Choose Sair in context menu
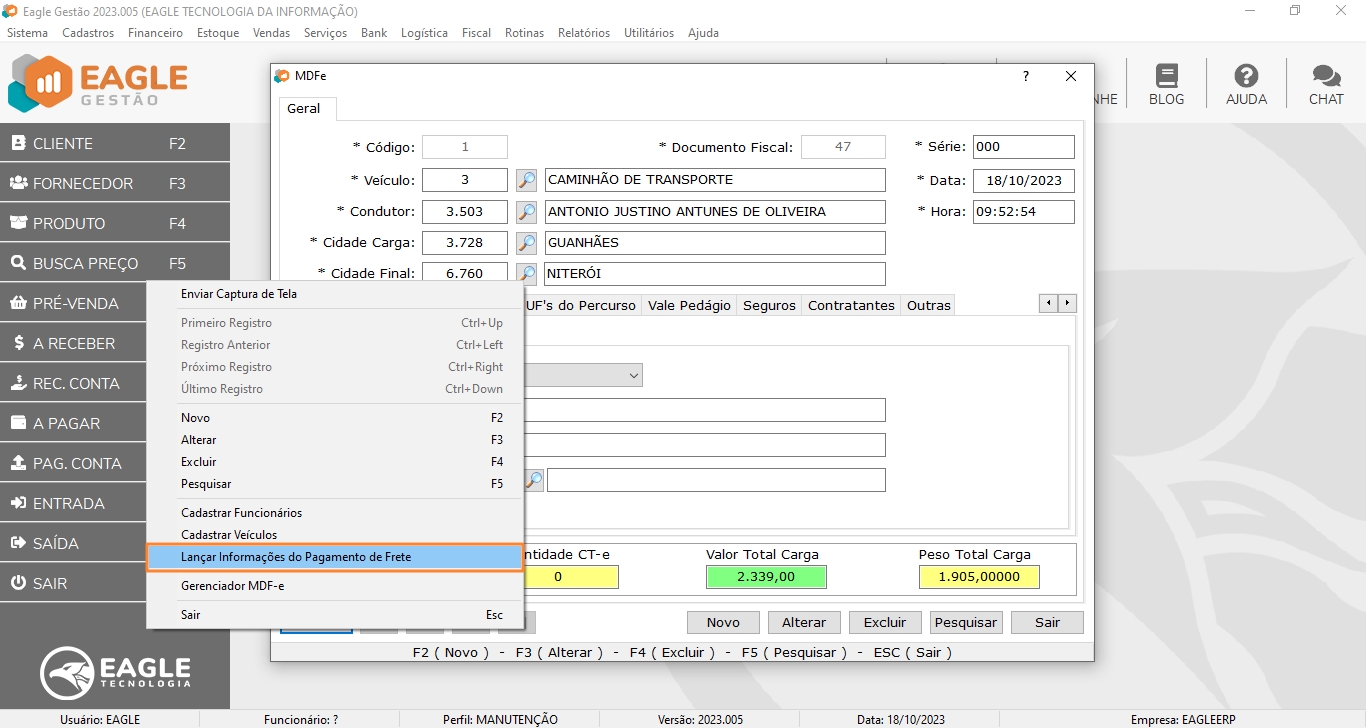Screen dimensions: 1366x728 [335, 615]
